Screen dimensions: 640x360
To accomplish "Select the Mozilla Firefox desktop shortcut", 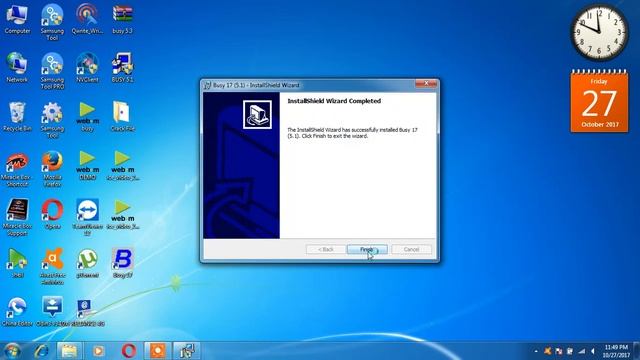I will [x=52, y=169].
